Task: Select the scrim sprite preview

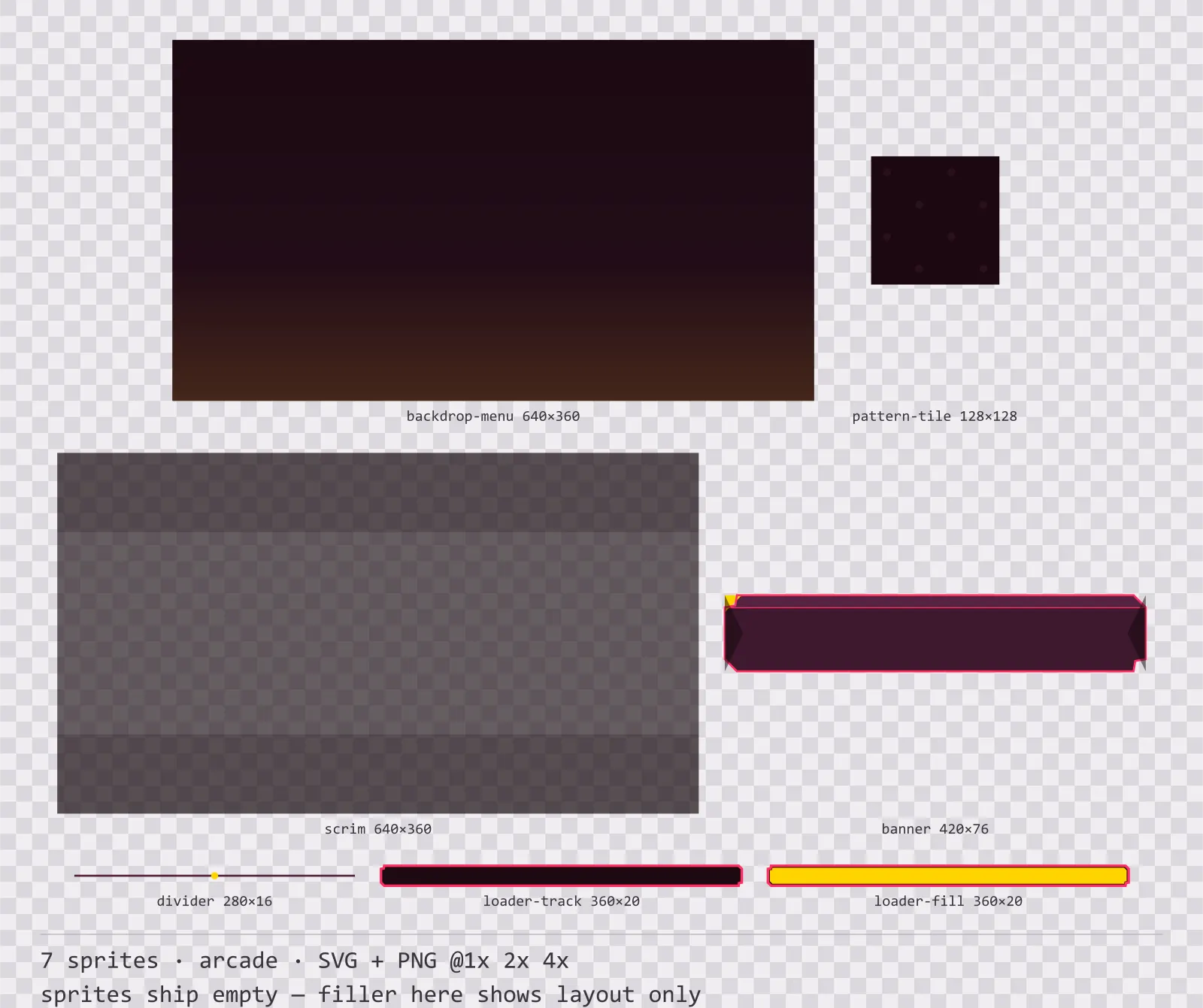Action: 378,633
